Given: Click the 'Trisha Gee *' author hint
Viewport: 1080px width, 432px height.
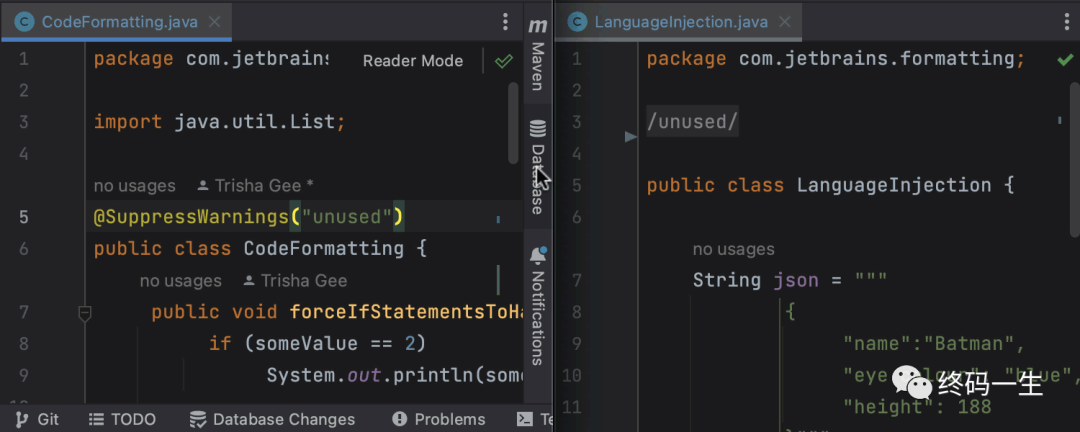Looking at the screenshot, I should 256,185.
